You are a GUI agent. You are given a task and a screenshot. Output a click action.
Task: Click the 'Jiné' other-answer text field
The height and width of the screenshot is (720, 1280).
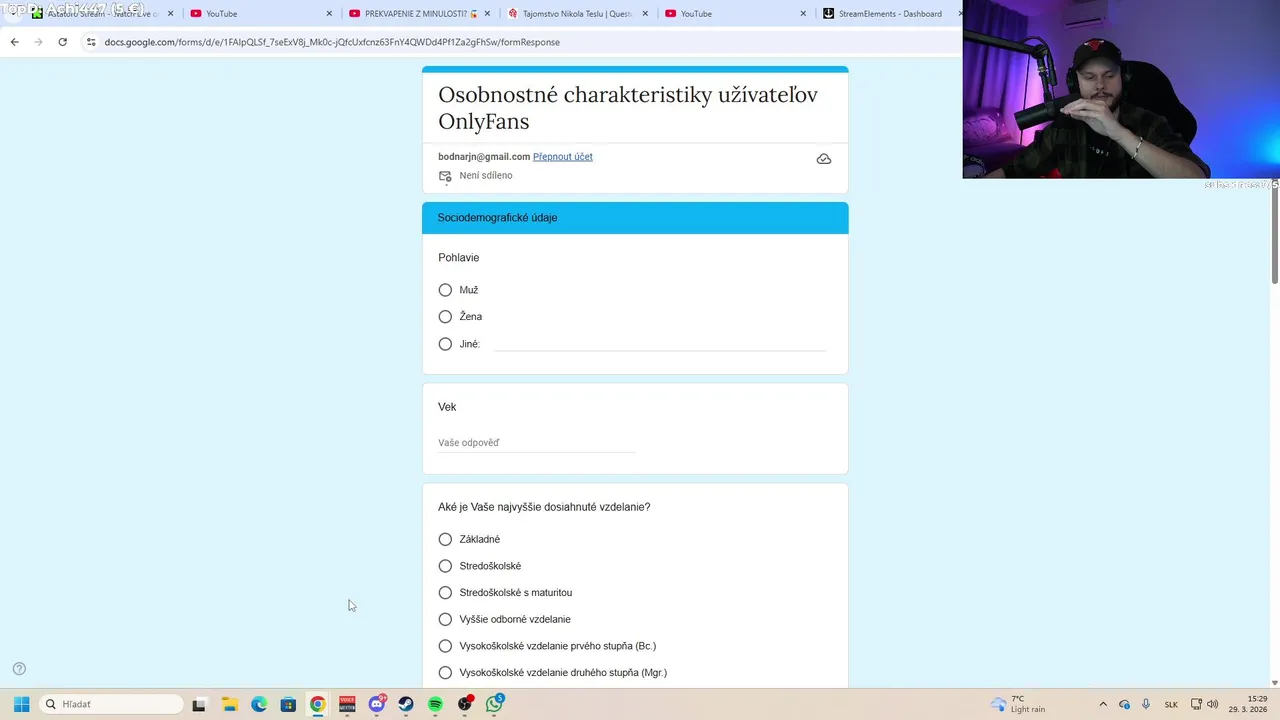pos(660,344)
